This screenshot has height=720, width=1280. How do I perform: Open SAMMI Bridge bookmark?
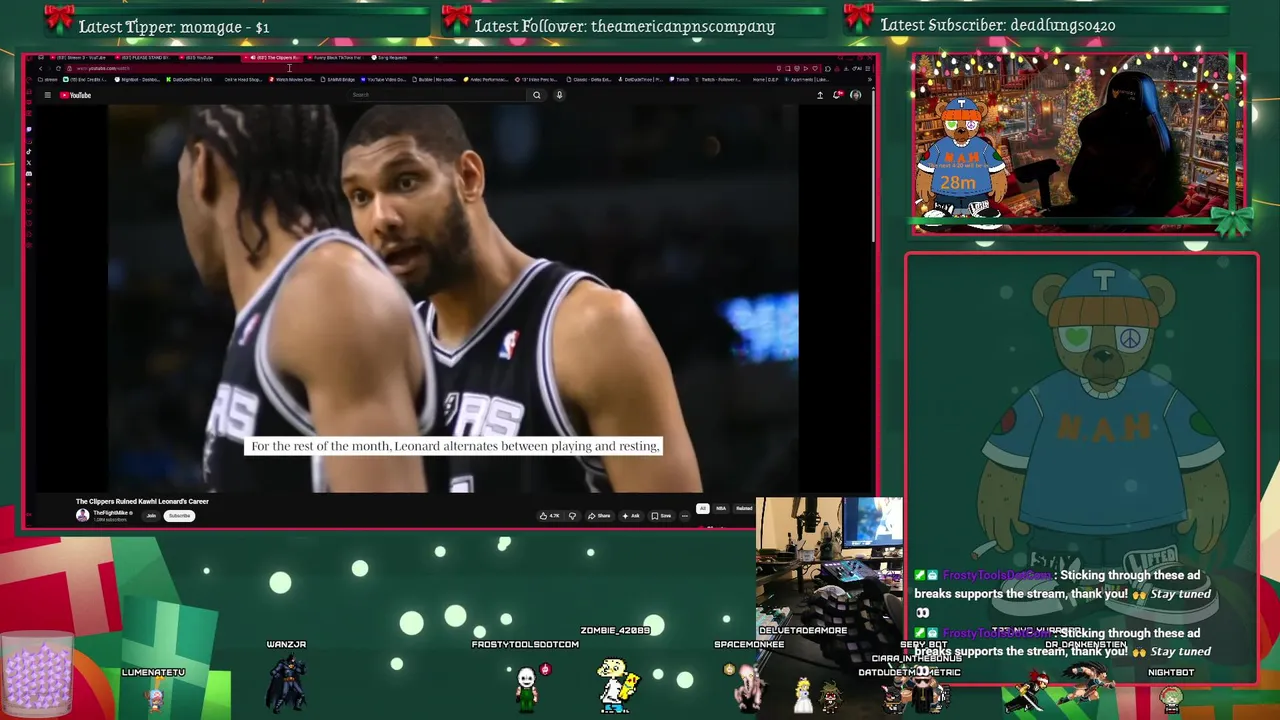coord(337,79)
